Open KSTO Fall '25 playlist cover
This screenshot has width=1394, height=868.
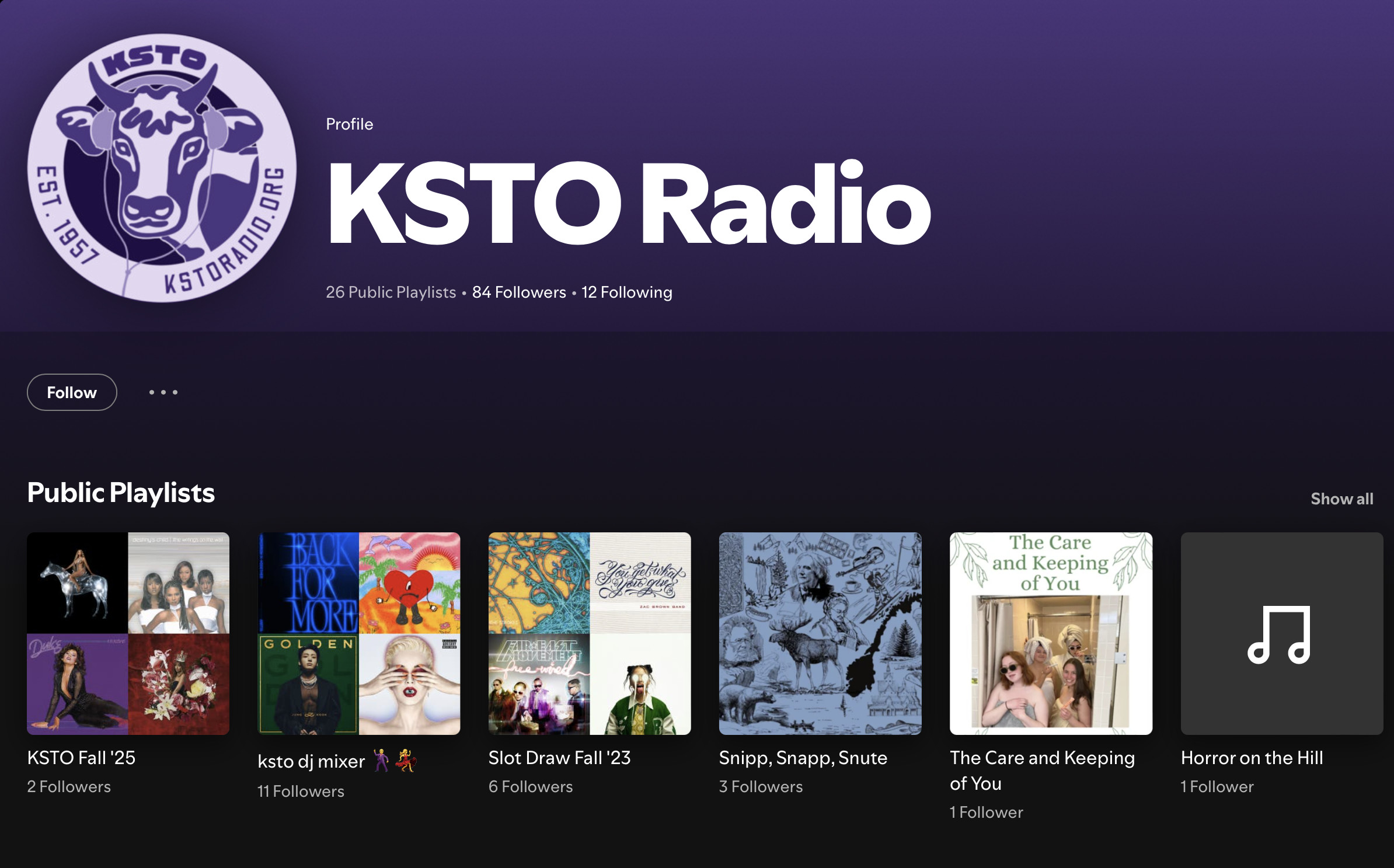click(x=128, y=633)
